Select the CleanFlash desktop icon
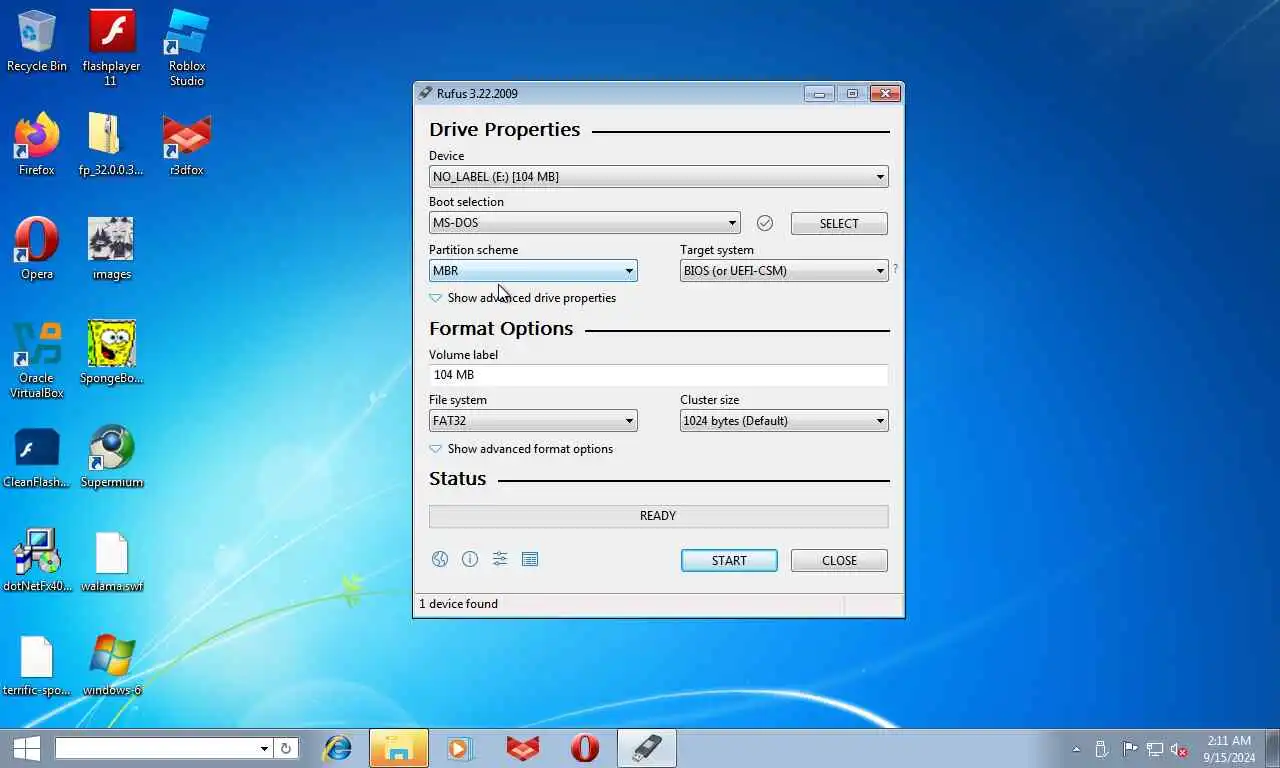The width and height of the screenshot is (1280, 768). coord(37,457)
